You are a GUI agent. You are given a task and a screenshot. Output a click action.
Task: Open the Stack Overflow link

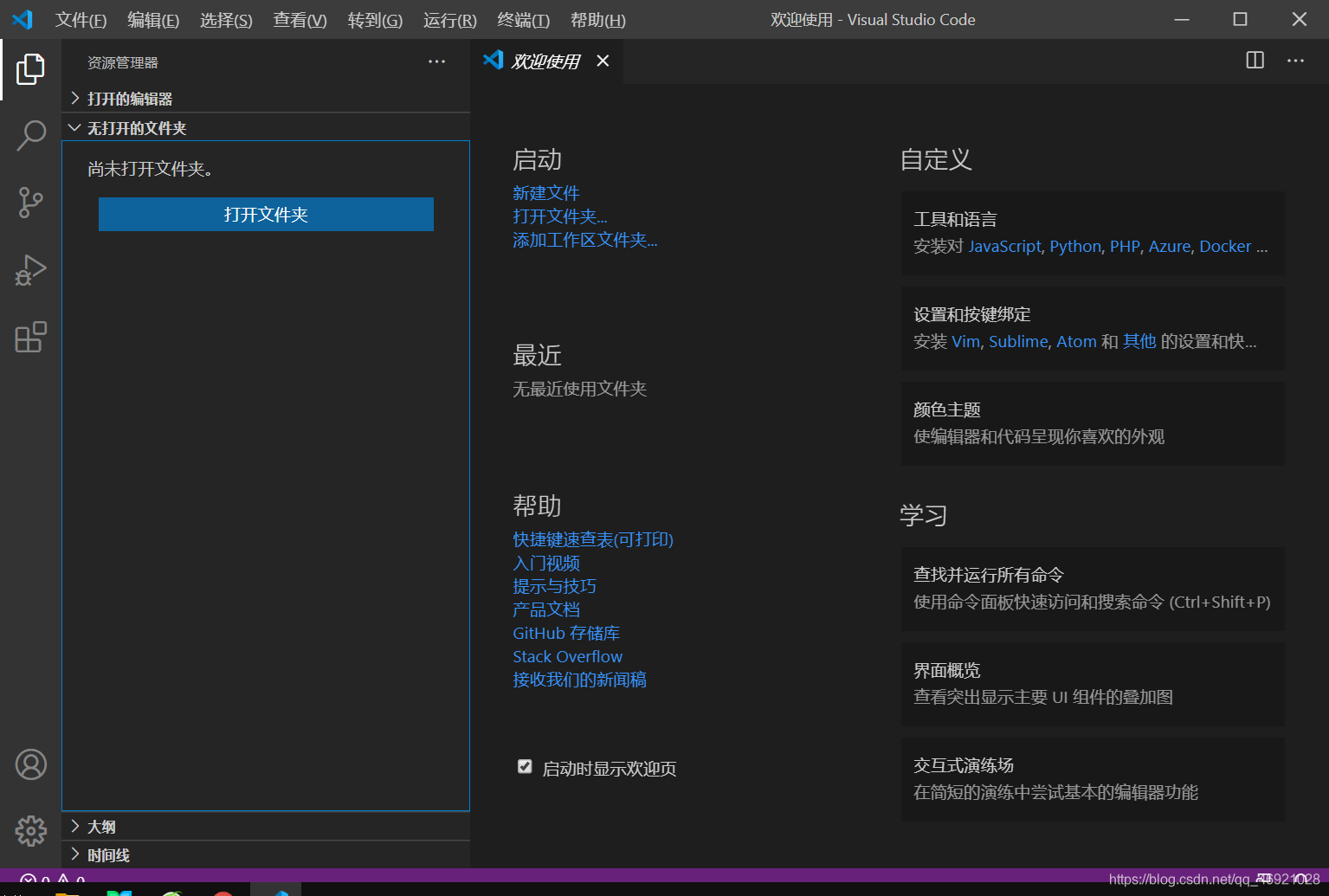pos(567,656)
